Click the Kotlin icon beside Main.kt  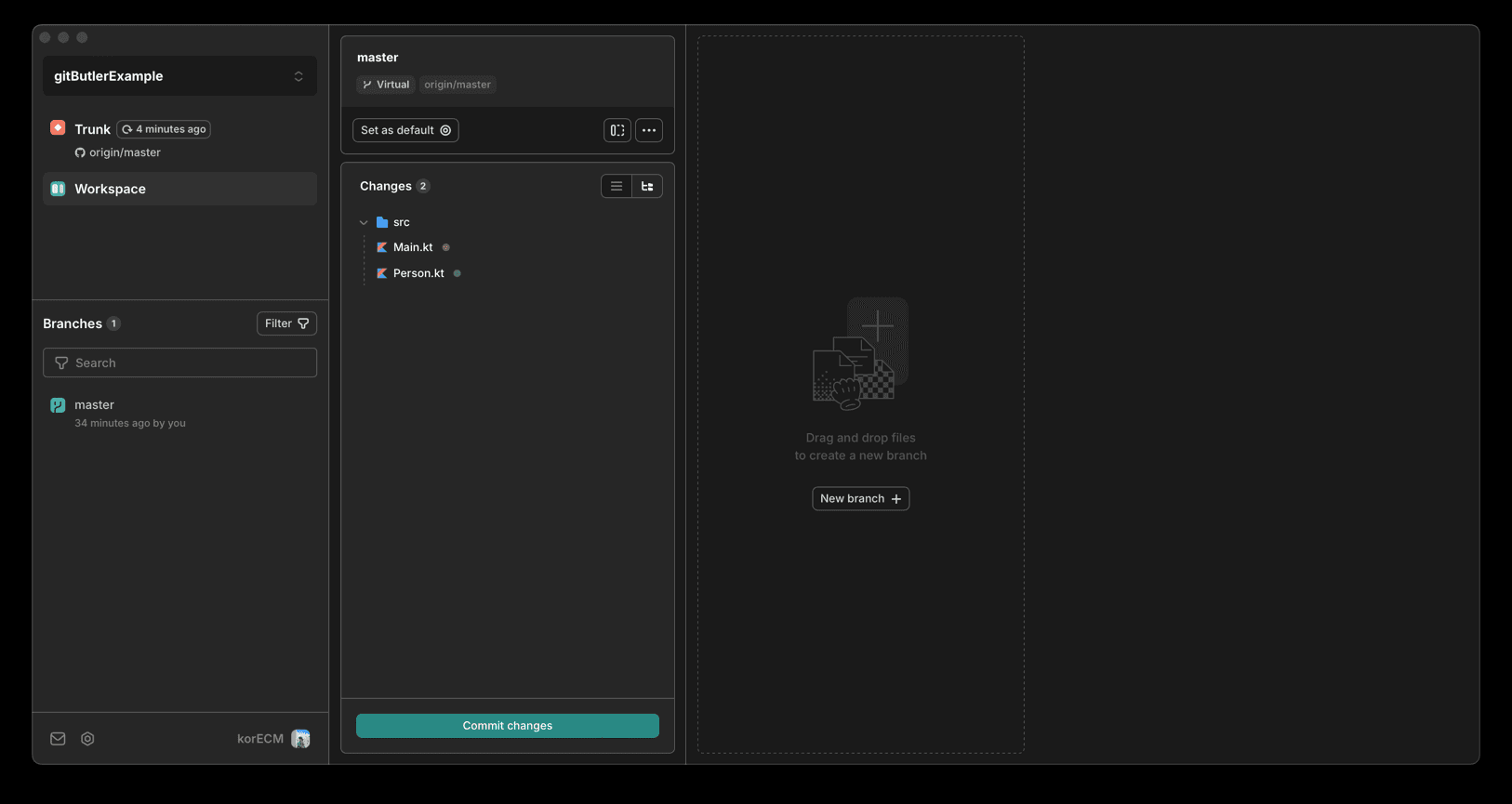[x=381, y=247]
